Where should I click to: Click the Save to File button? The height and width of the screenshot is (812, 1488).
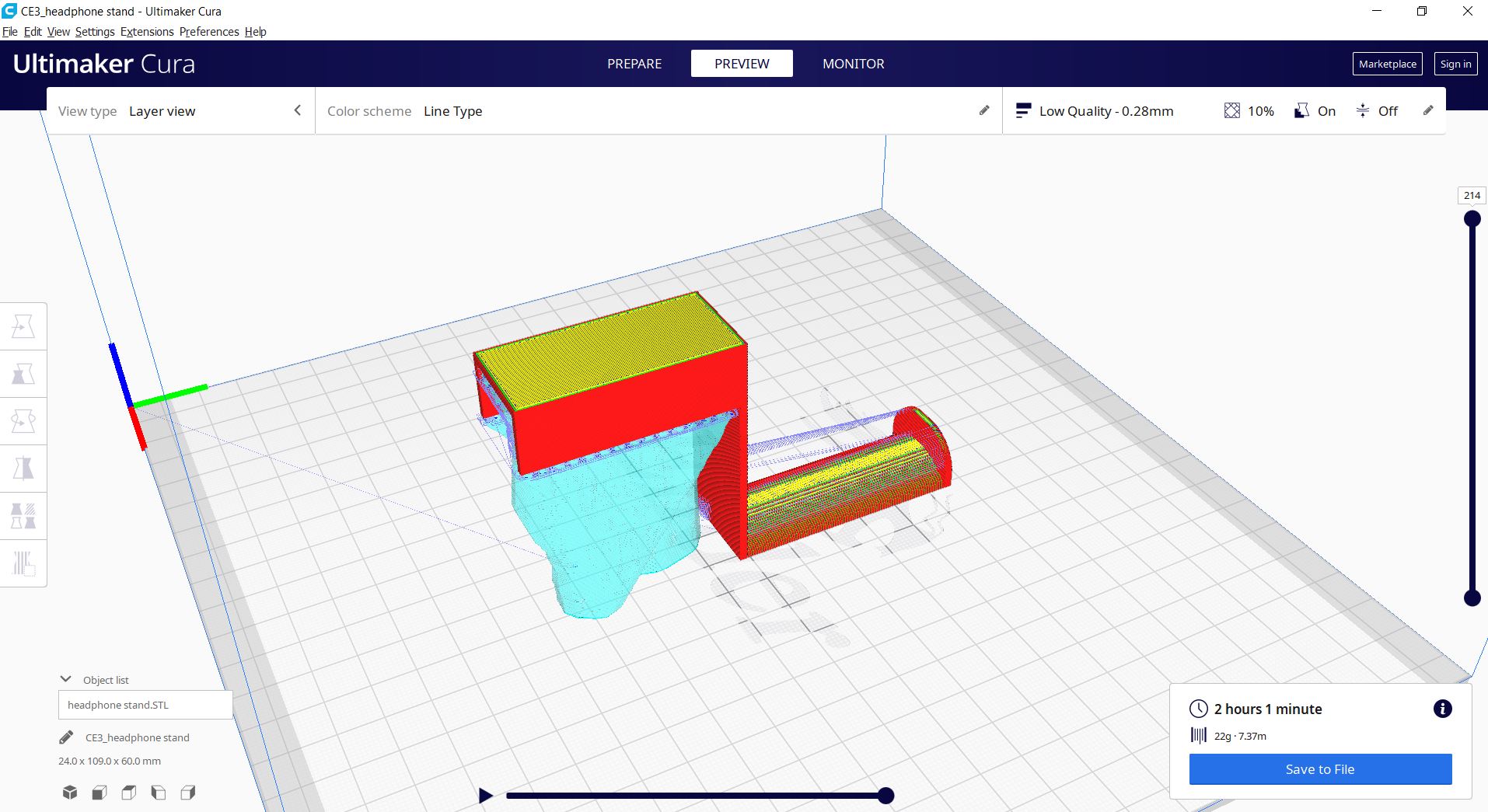[x=1320, y=769]
